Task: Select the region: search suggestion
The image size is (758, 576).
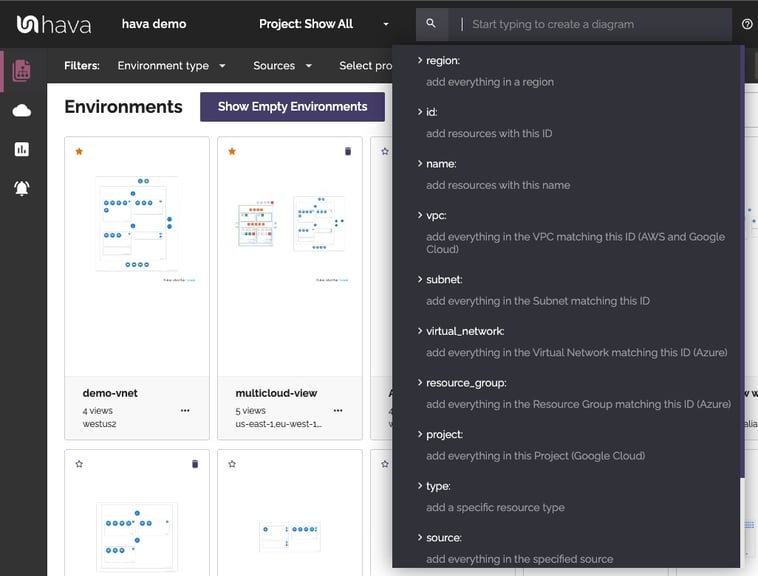Action: click(442, 61)
